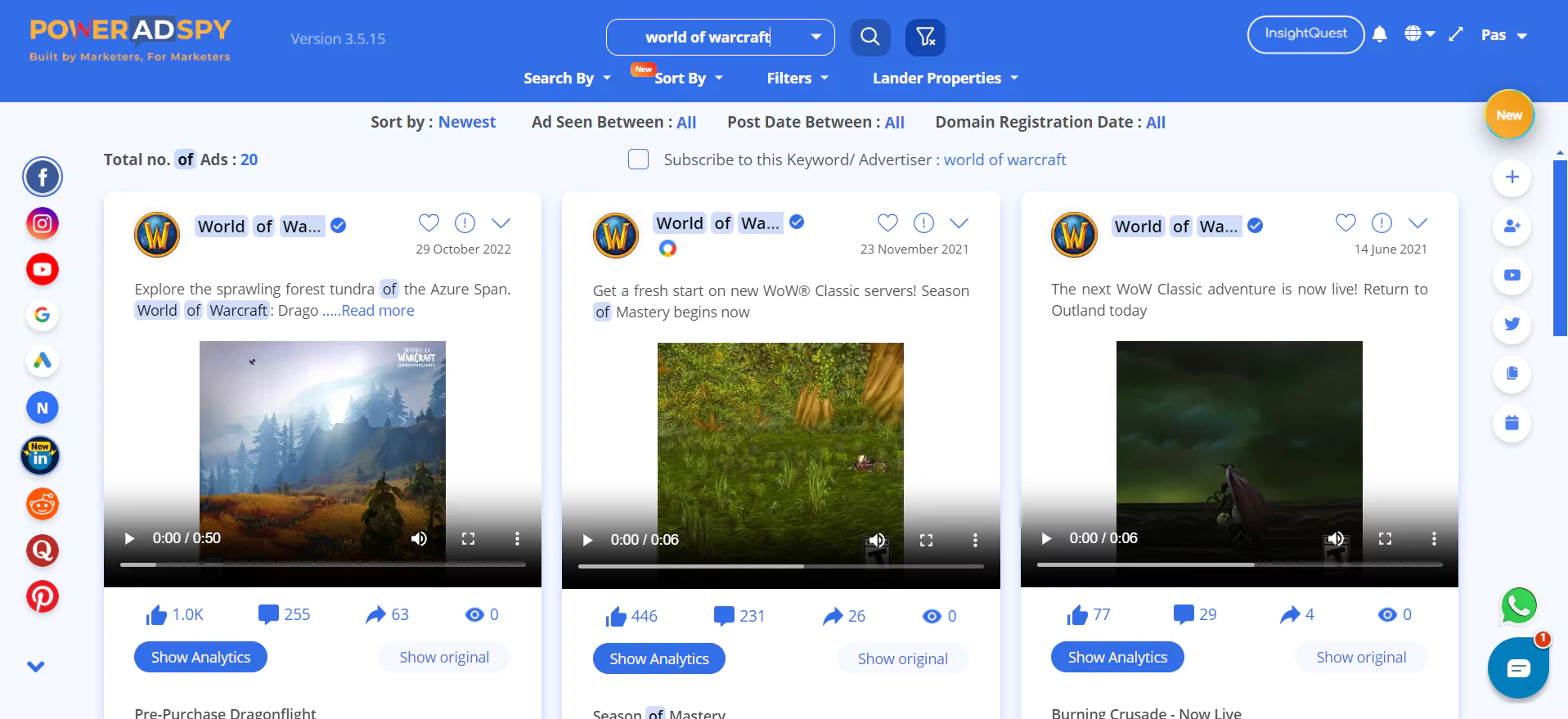The image size is (1568, 719).
Task: Select the Facebook platform icon in sidebar
Action: click(43, 177)
